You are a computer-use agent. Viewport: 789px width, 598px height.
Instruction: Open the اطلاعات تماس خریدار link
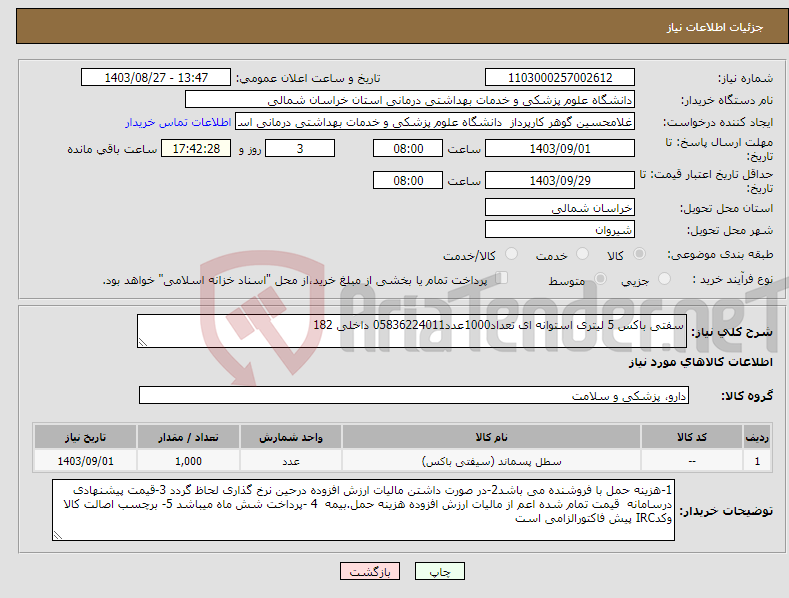pos(178,122)
